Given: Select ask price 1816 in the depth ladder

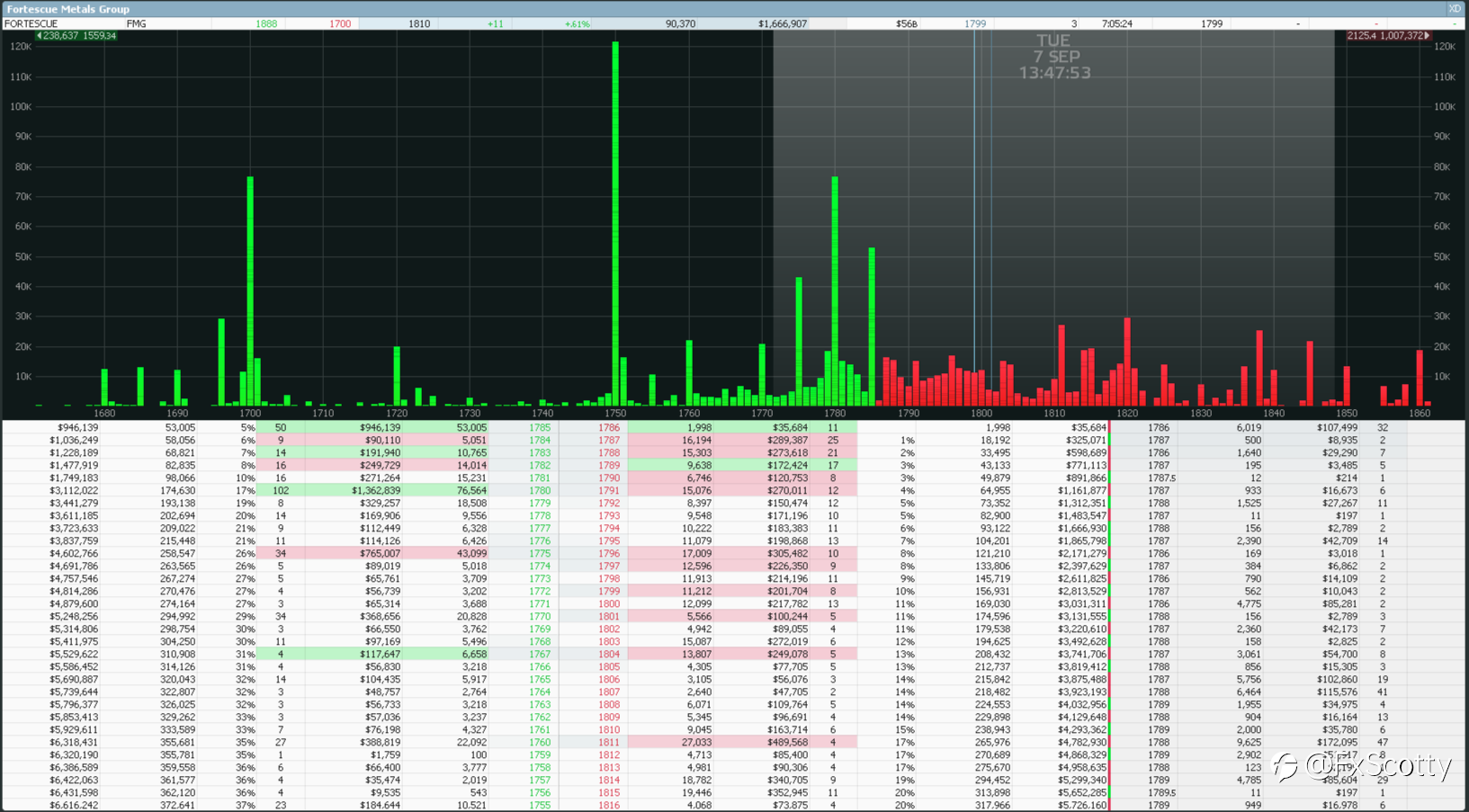Looking at the screenshot, I should pyautogui.click(x=609, y=806).
